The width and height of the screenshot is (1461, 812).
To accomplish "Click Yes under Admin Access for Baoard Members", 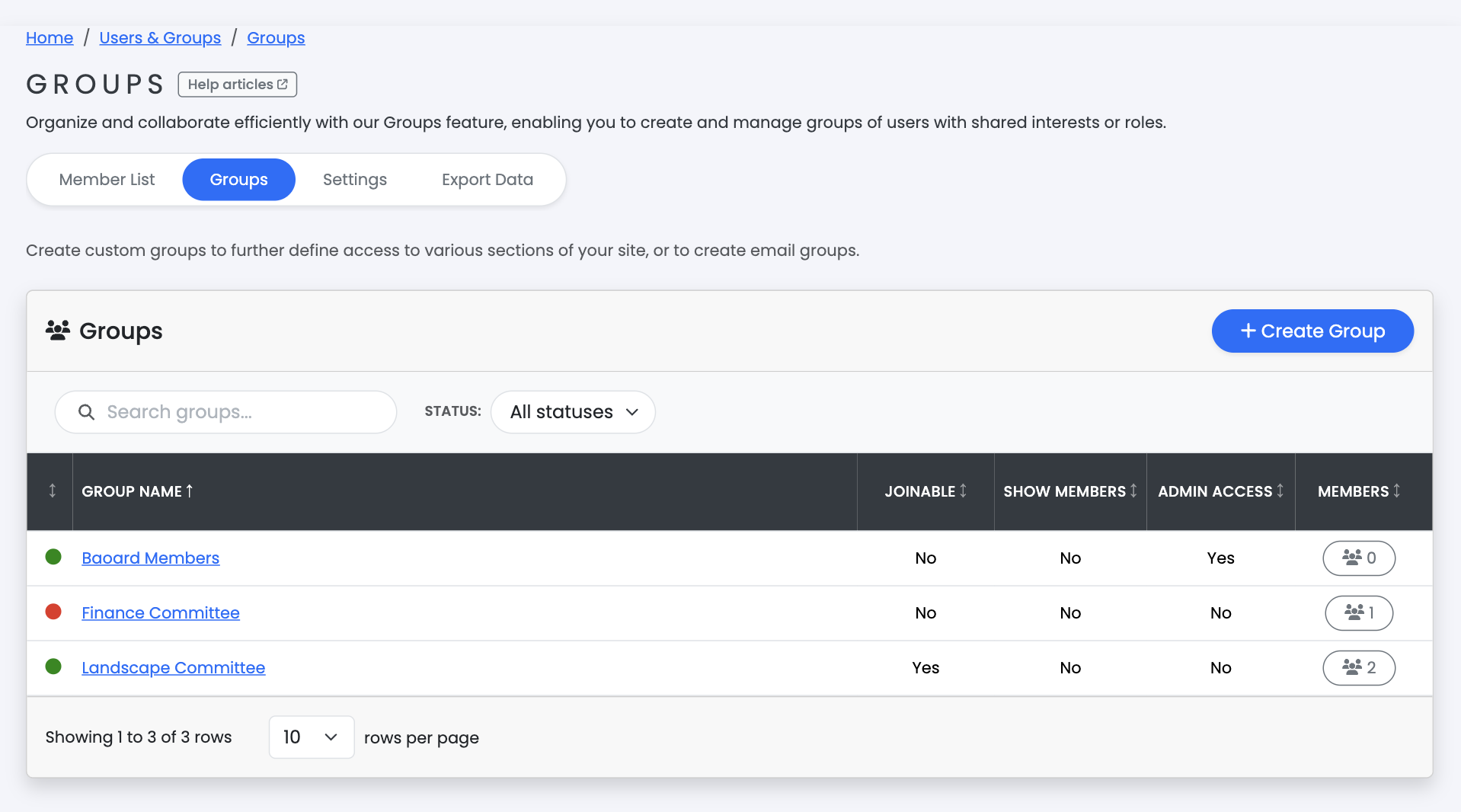I will pyautogui.click(x=1221, y=558).
